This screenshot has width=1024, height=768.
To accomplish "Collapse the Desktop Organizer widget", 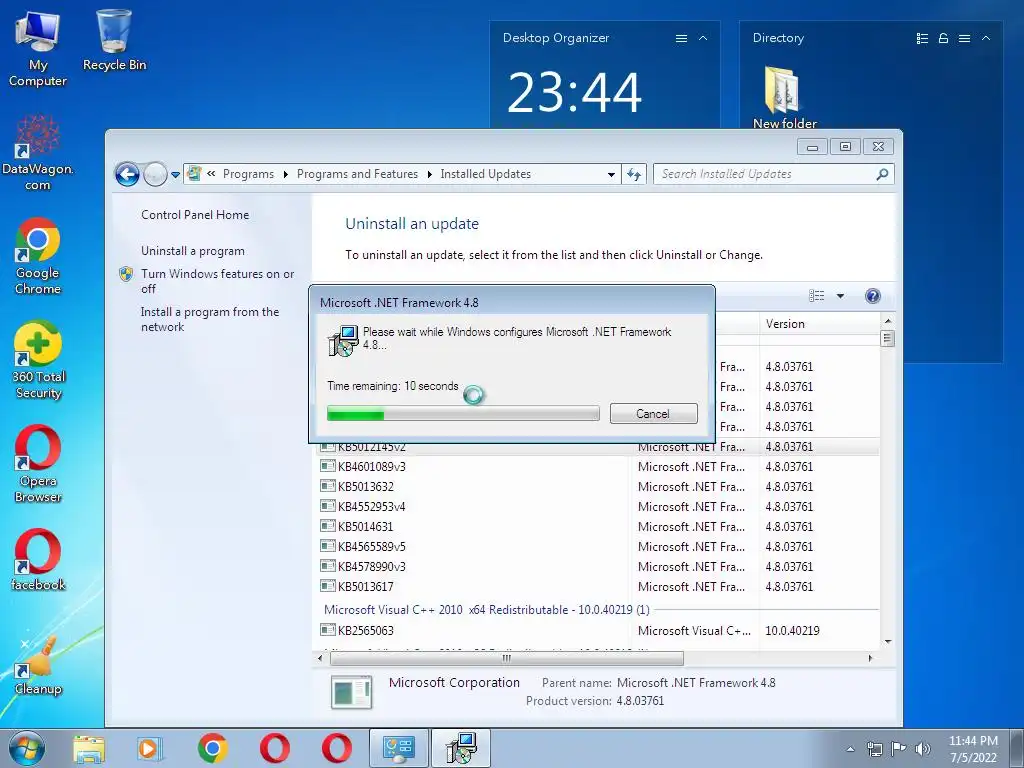I will (703, 39).
